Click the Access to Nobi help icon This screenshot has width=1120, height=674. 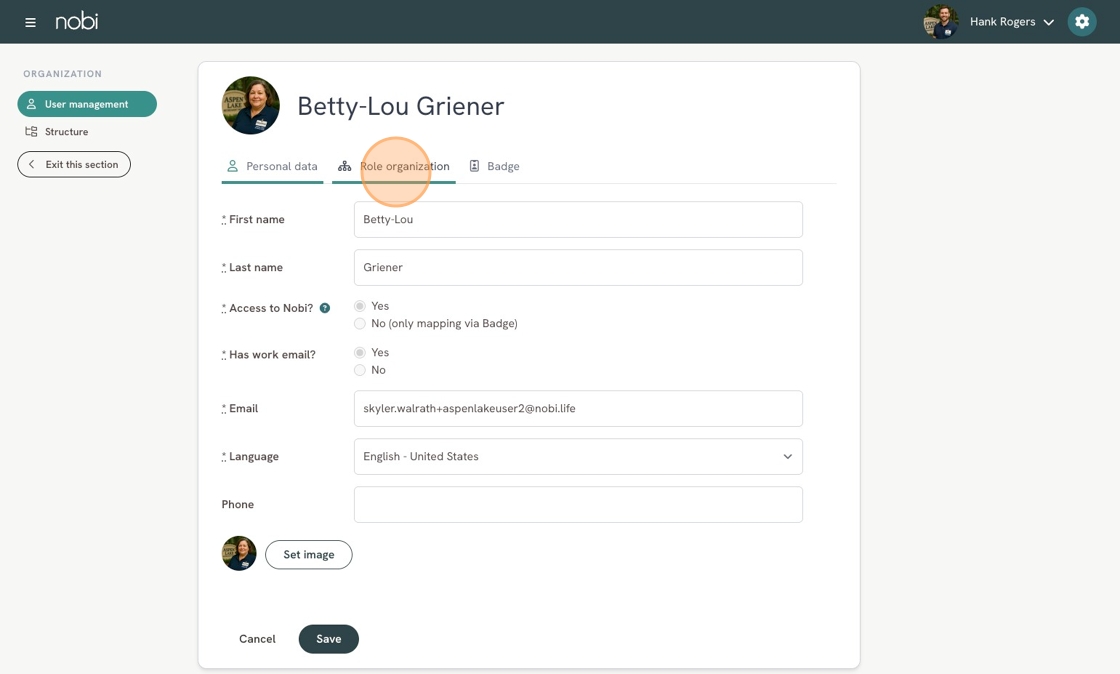point(325,308)
